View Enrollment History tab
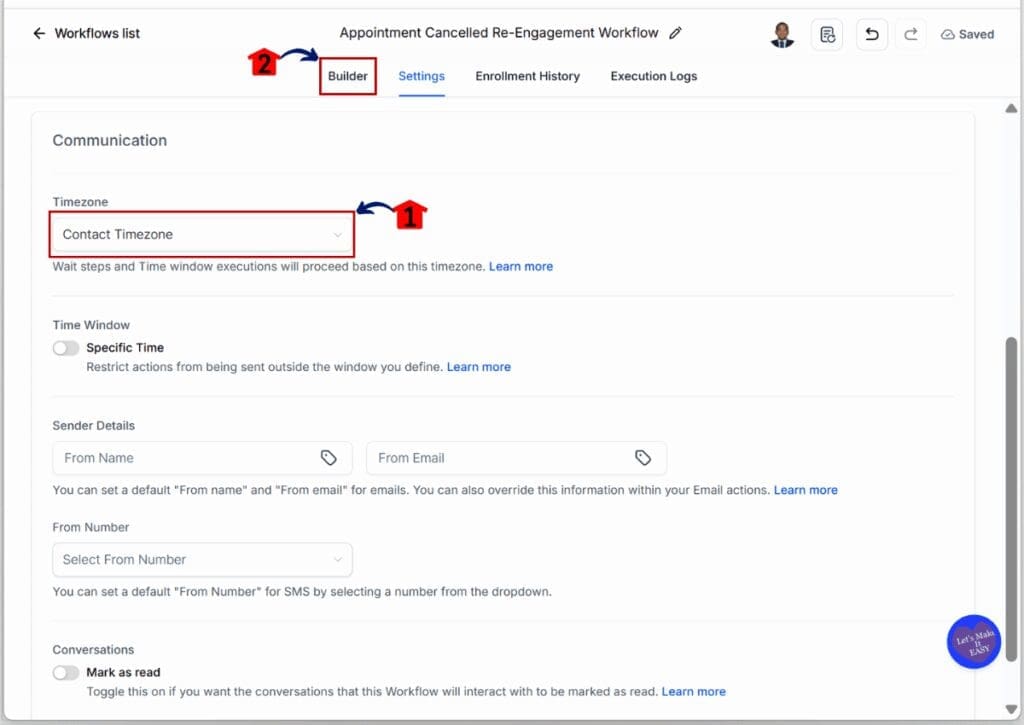1024x725 pixels. pyautogui.click(x=528, y=76)
